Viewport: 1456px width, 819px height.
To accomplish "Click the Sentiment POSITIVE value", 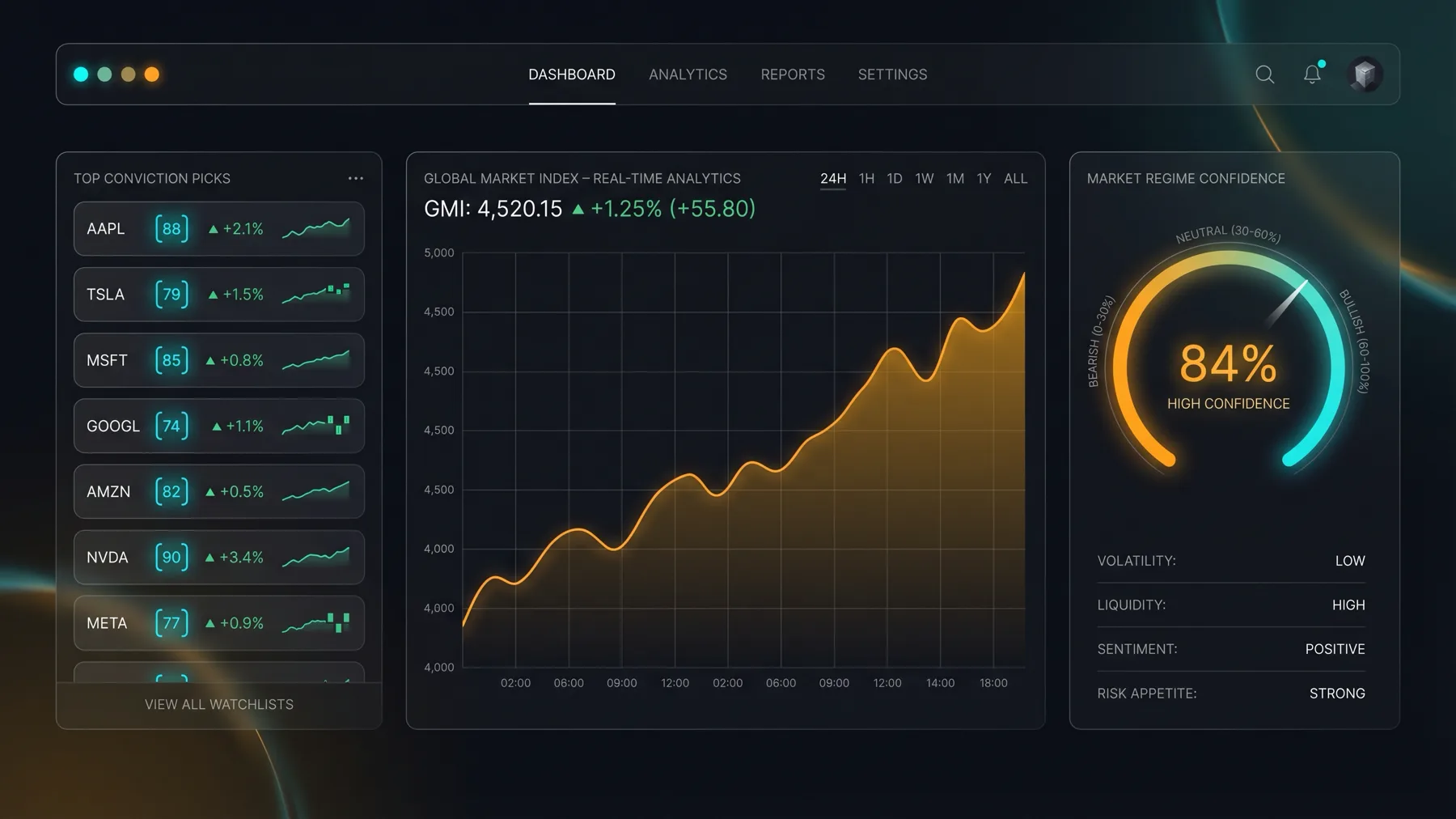I will (x=1335, y=649).
